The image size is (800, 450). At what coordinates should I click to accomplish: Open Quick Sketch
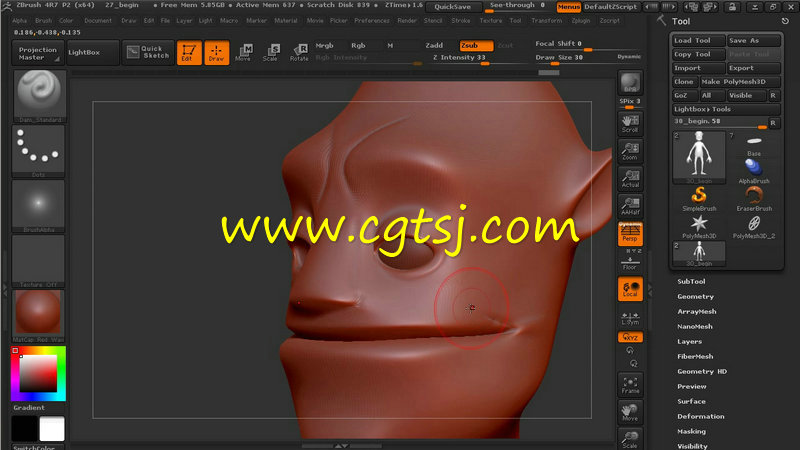coord(148,52)
